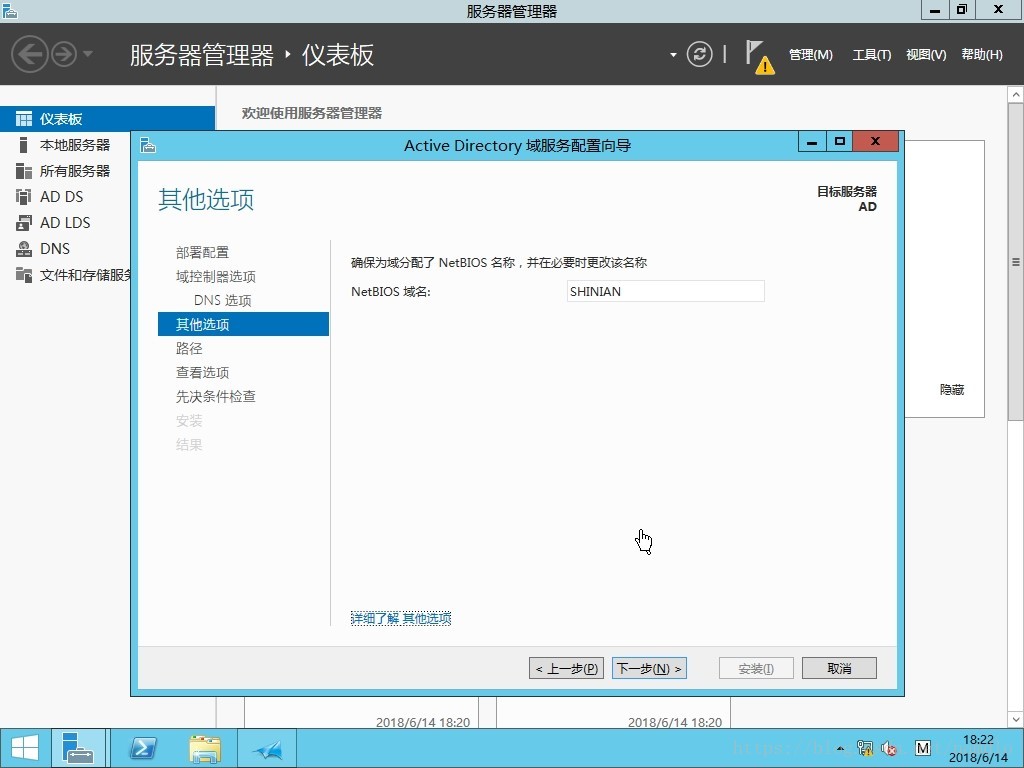Click the 所有服务器 icon
This screenshot has height=768, width=1024.
[x=24, y=171]
